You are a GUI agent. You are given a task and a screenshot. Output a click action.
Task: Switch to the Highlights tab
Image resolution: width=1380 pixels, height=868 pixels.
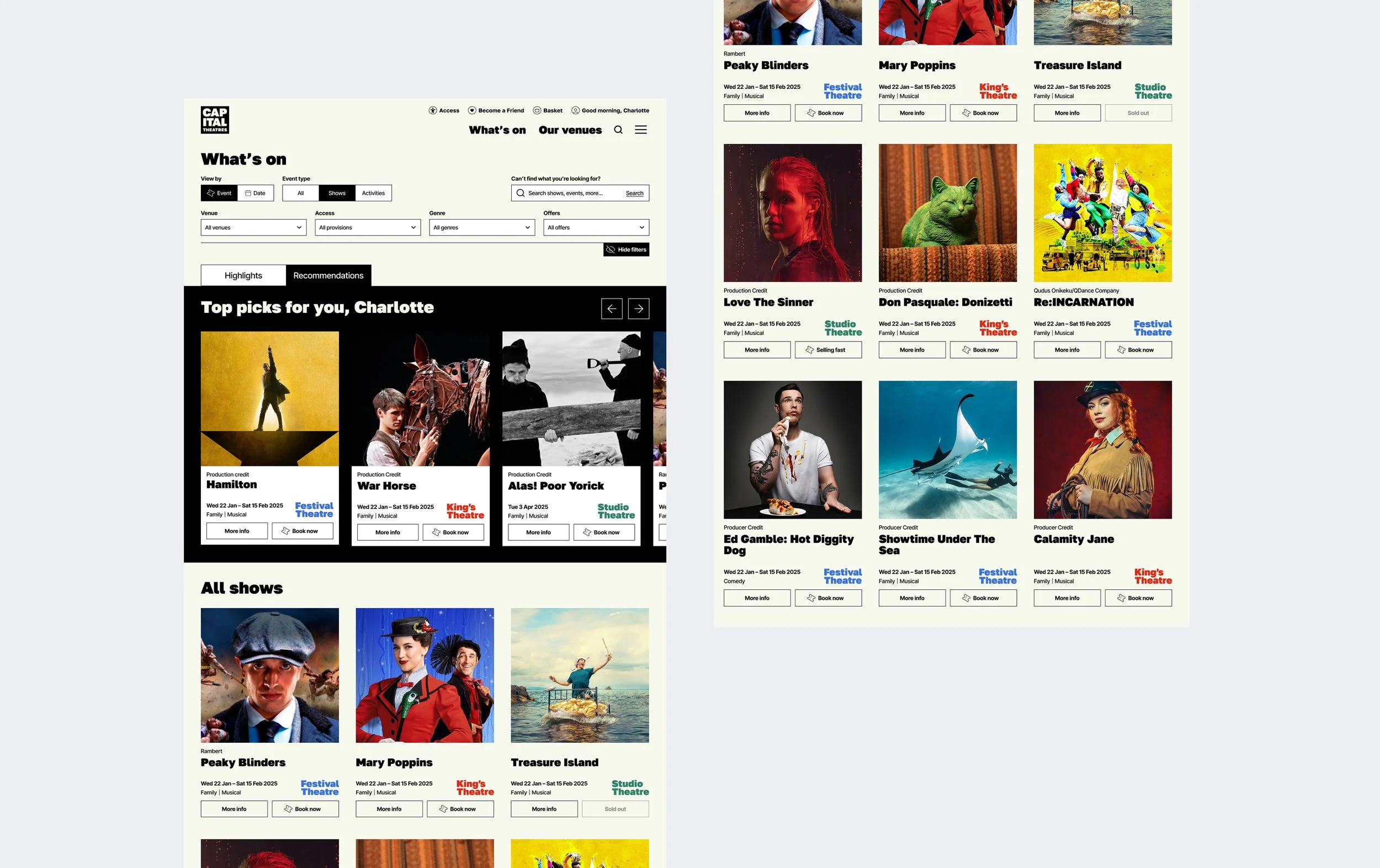coord(243,275)
